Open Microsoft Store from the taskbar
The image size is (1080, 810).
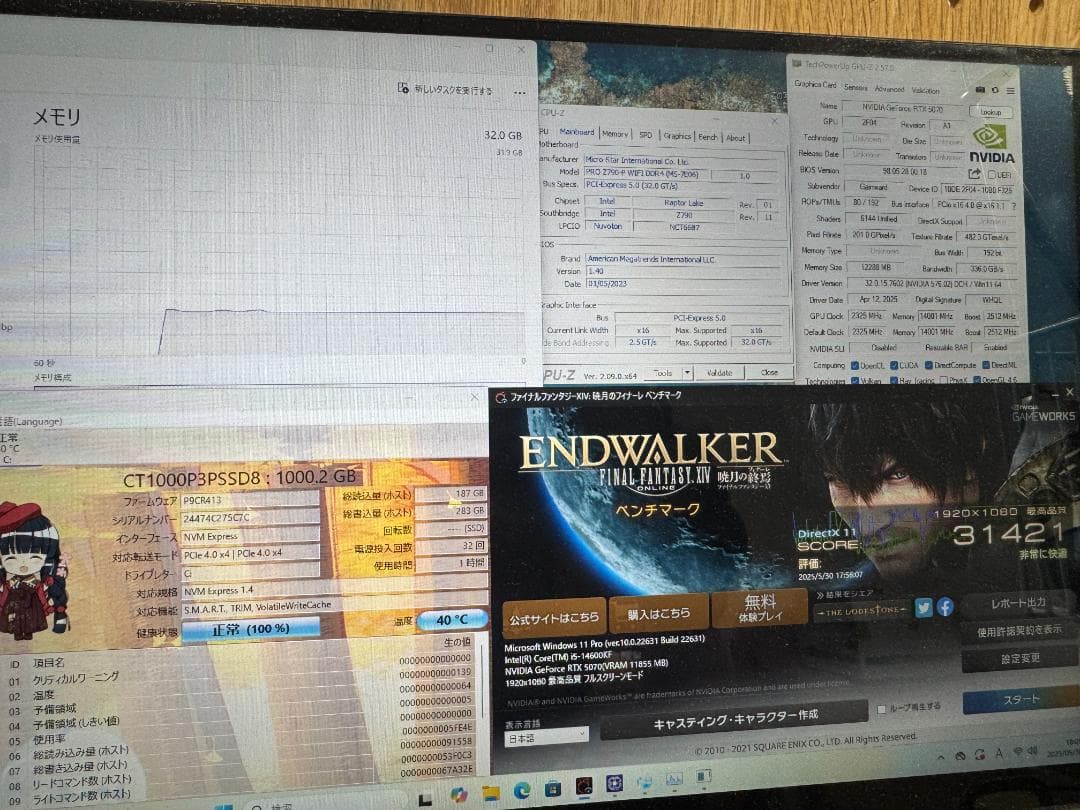click(552, 792)
